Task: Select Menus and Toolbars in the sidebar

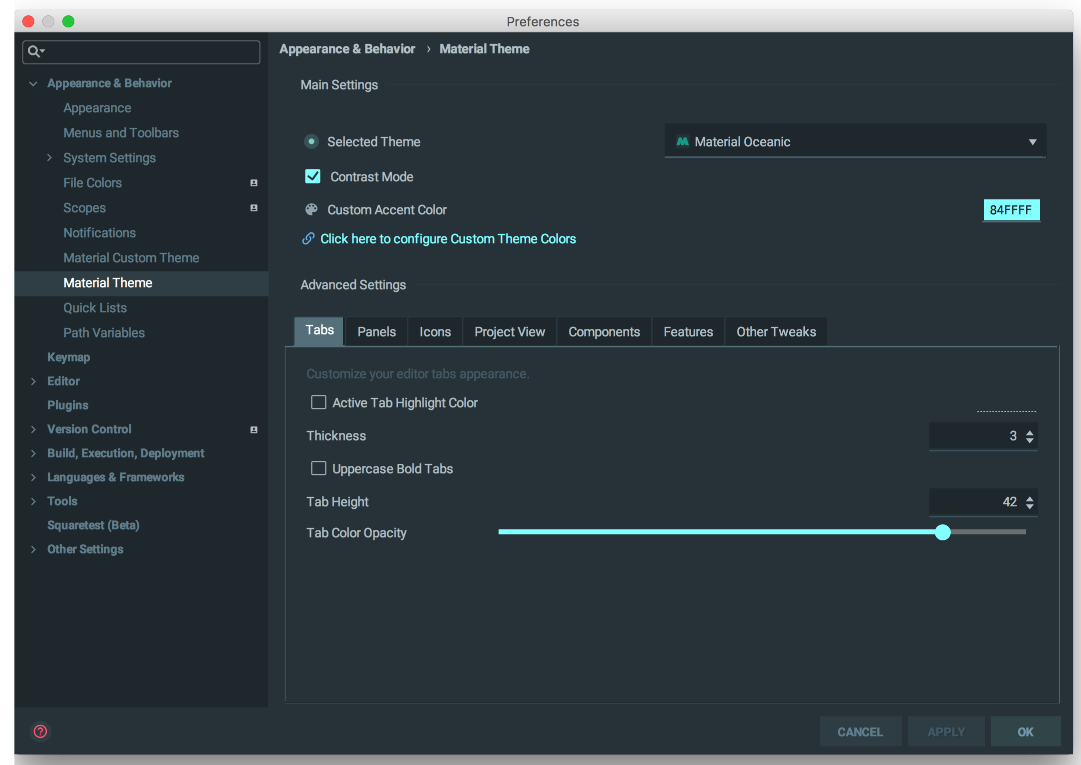Action: [x=121, y=133]
